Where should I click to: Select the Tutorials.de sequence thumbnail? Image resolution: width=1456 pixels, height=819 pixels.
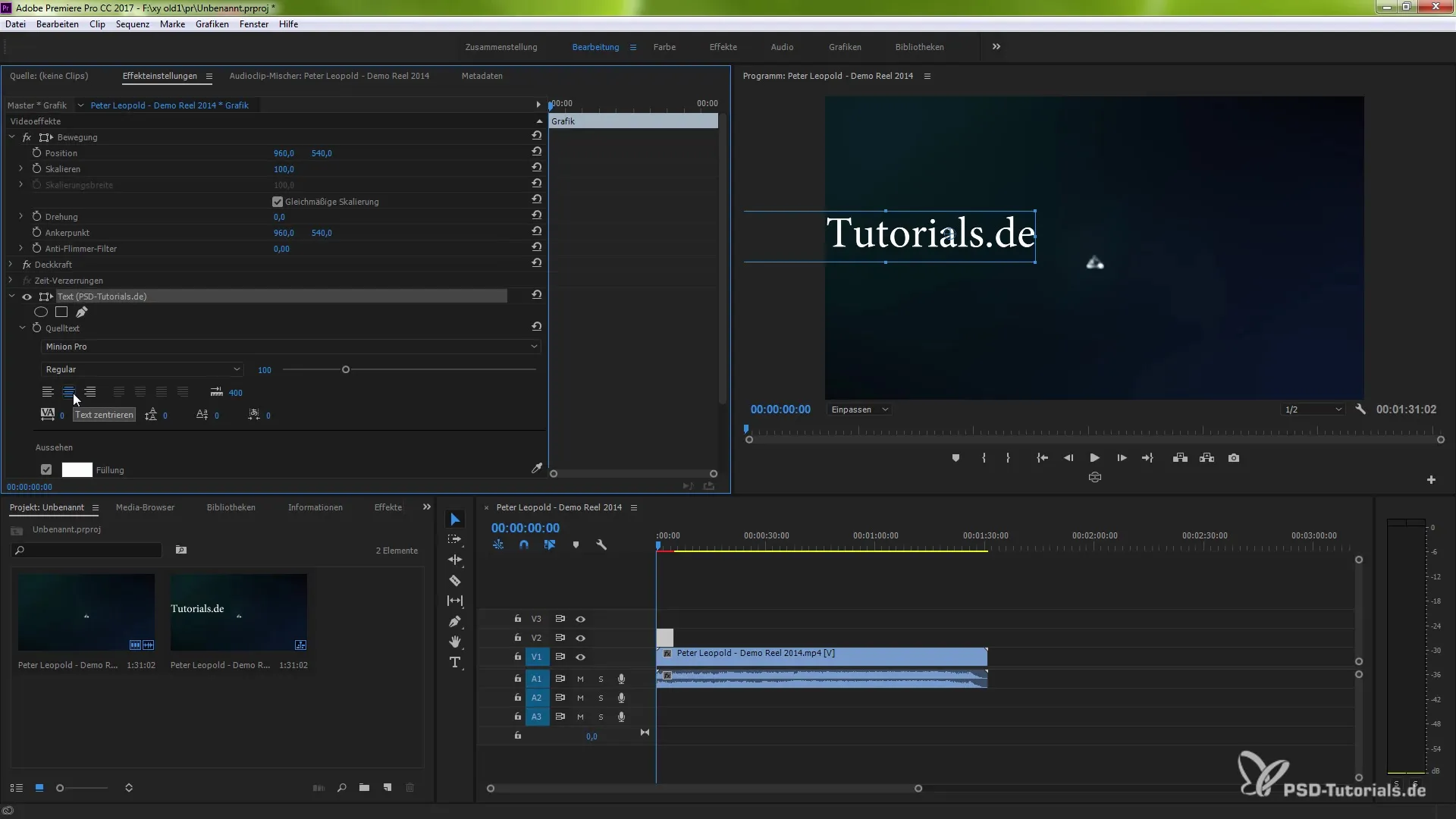239,612
